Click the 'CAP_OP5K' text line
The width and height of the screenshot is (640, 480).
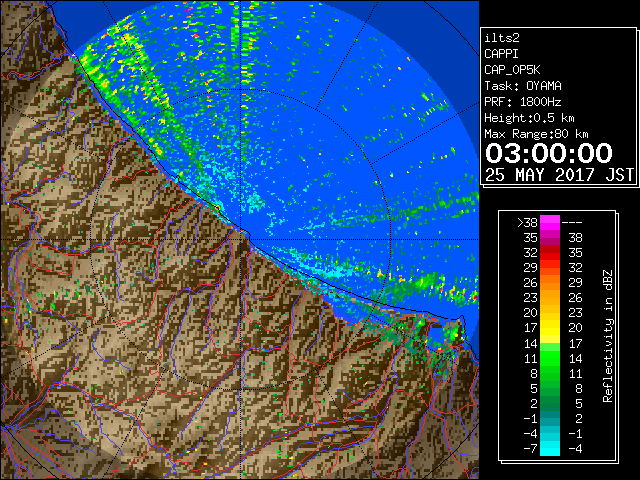tap(512, 70)
